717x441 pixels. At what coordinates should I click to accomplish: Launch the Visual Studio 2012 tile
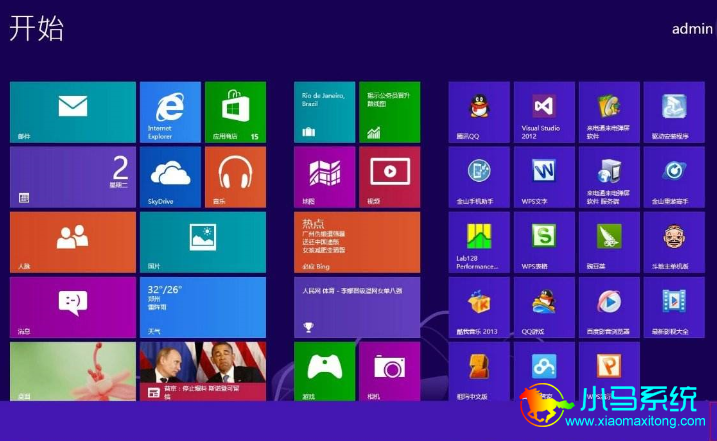point(544,112)
